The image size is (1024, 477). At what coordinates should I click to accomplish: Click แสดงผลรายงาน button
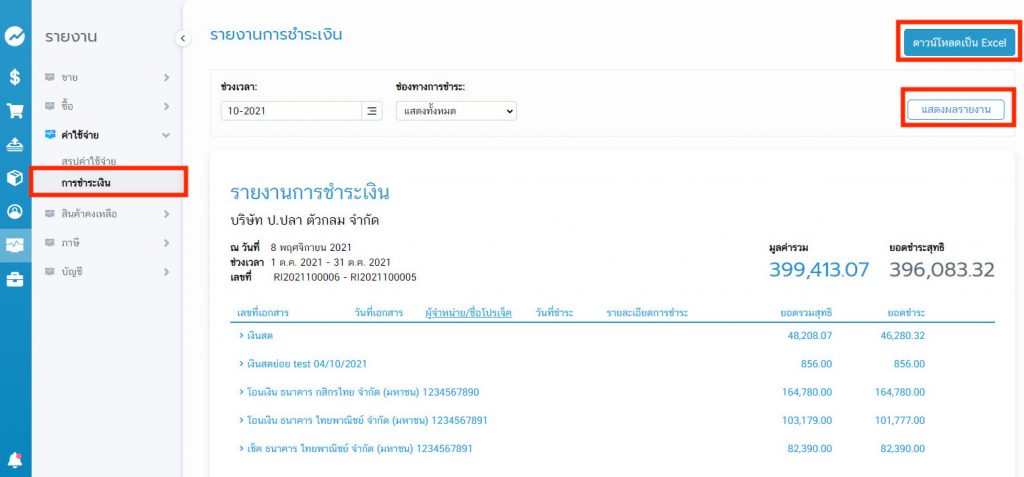click(x=955, y=110)
